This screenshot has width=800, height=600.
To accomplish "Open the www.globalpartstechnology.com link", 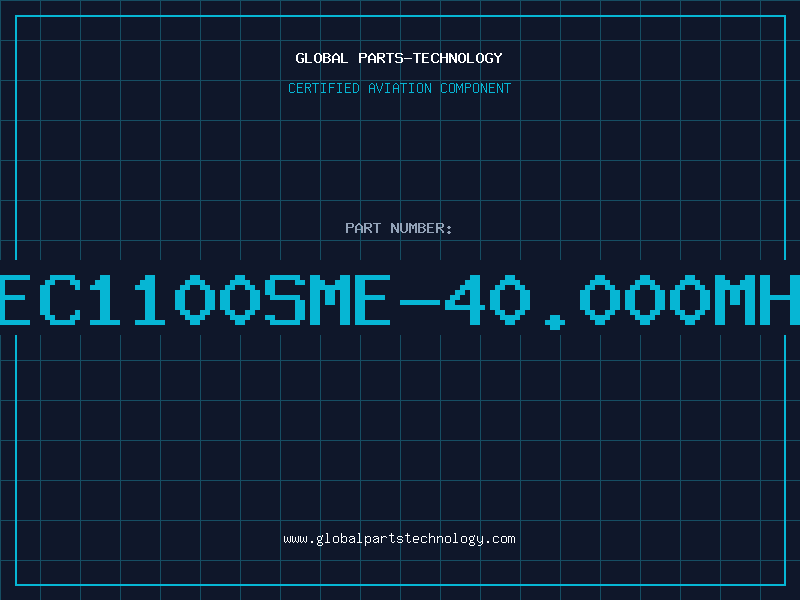I will (399, 539).
